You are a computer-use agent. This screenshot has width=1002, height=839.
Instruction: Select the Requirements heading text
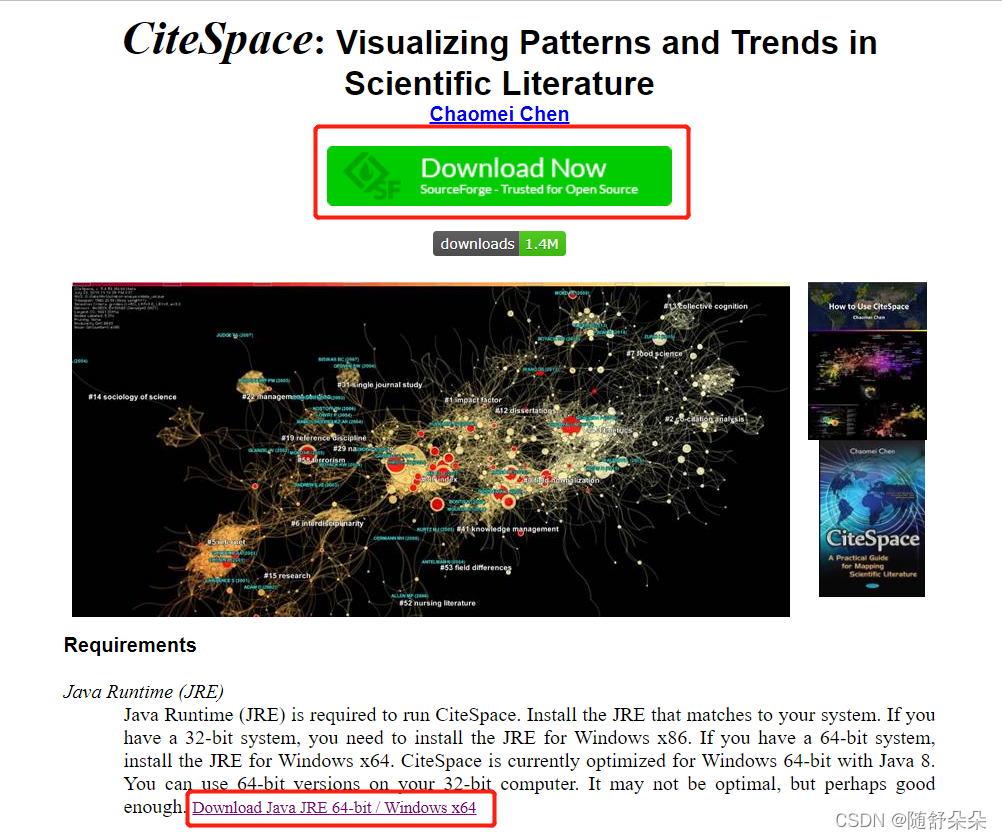click(130, 645)
